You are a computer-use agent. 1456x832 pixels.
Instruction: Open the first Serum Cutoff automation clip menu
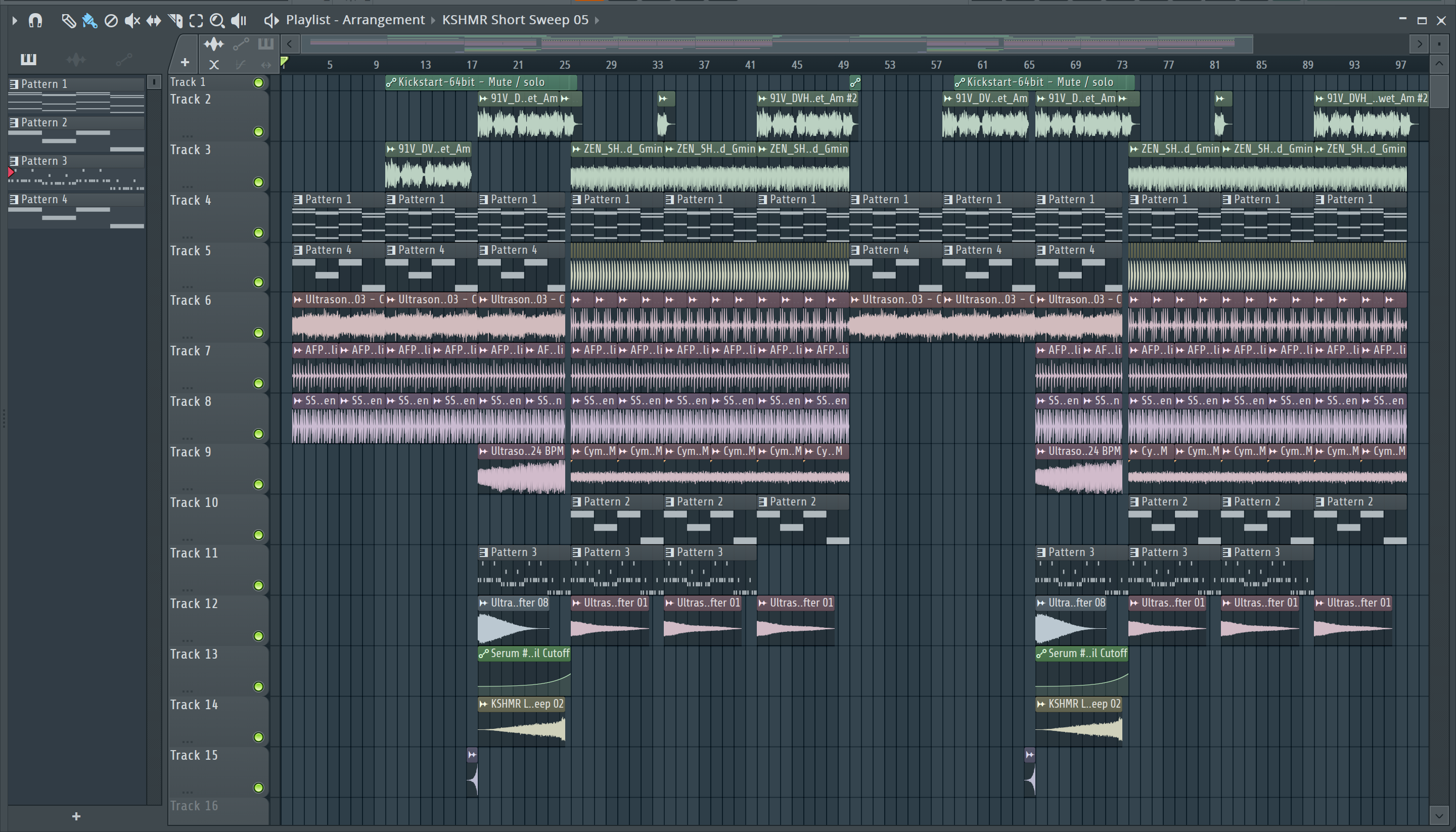(x=483, y=653)
